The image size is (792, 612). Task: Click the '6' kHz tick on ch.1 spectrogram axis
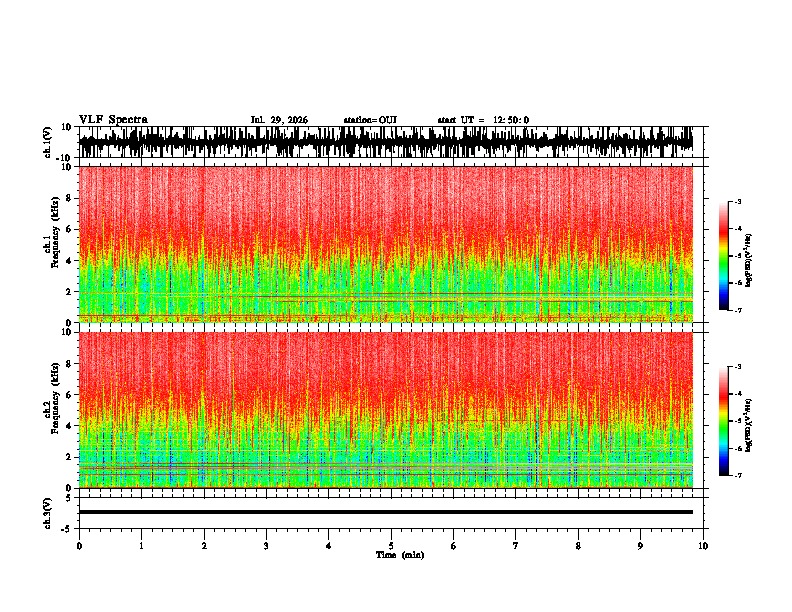tap(69, 229)
